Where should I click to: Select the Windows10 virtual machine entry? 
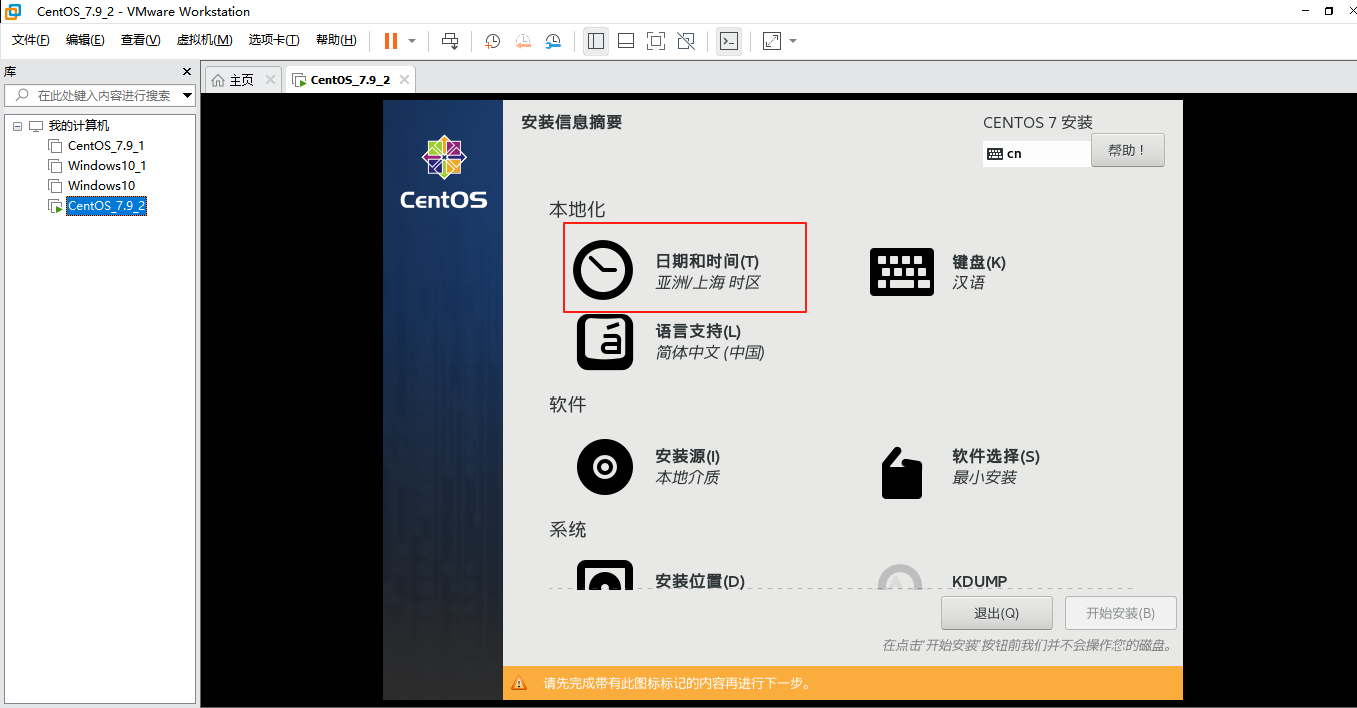(101, 186)
